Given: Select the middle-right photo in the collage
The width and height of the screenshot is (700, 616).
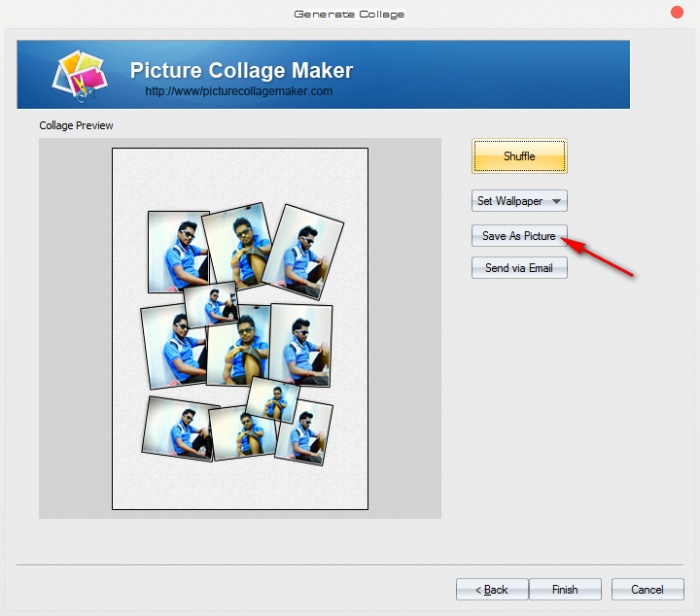Looking at the screenshot, I should pos(300,344).
